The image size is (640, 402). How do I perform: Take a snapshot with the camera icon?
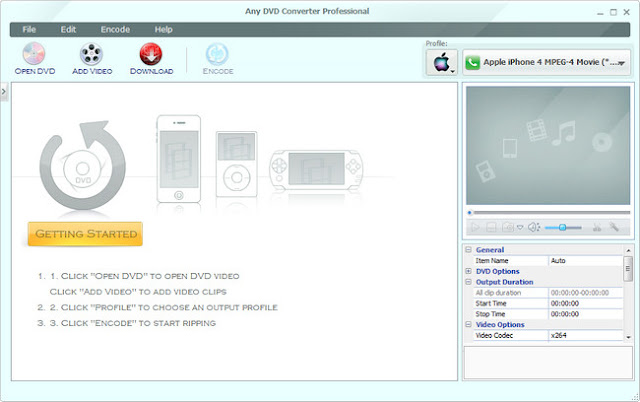tap(508, 227)
